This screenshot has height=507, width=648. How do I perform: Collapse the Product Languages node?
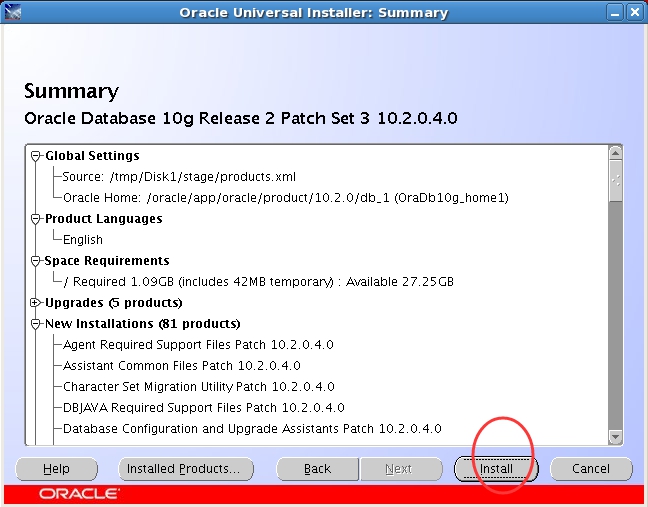(x=36, y=219)
